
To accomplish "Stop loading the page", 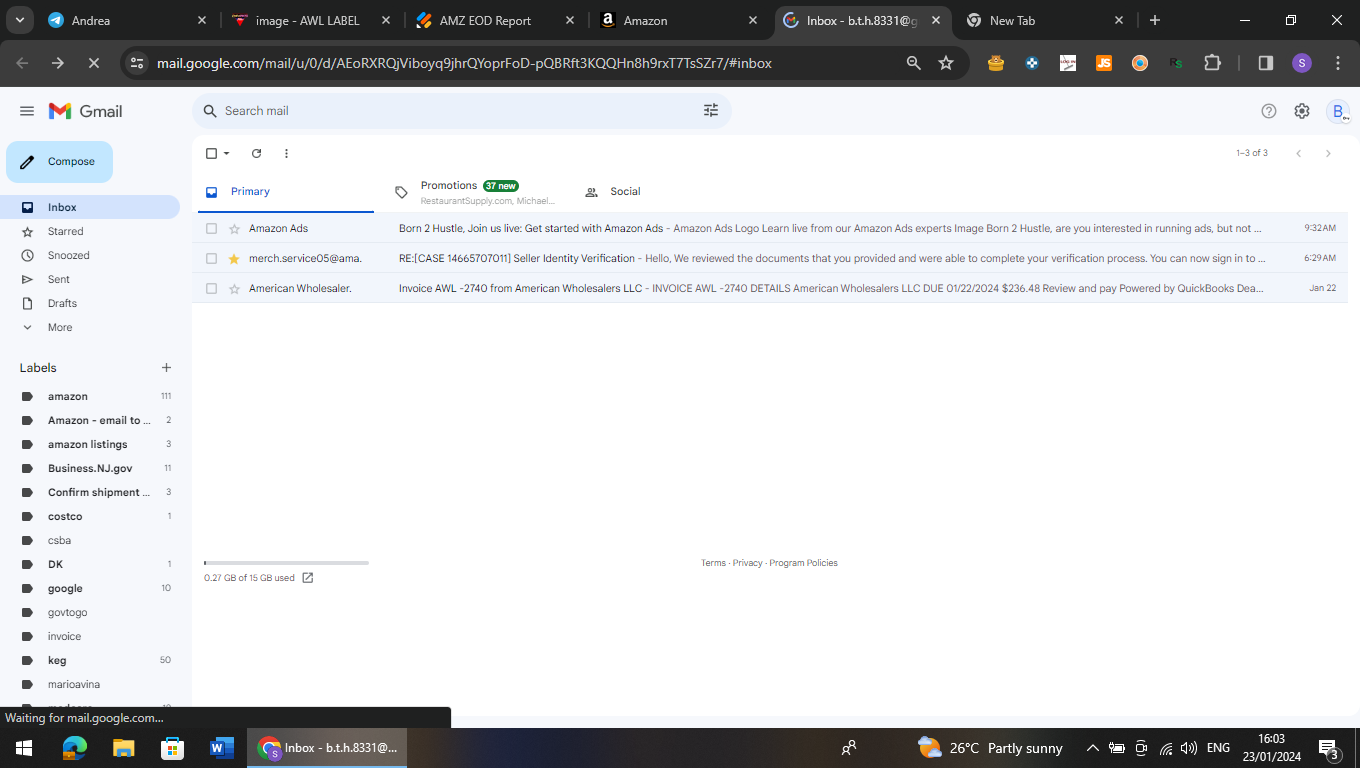I will (x=94, y=63).
